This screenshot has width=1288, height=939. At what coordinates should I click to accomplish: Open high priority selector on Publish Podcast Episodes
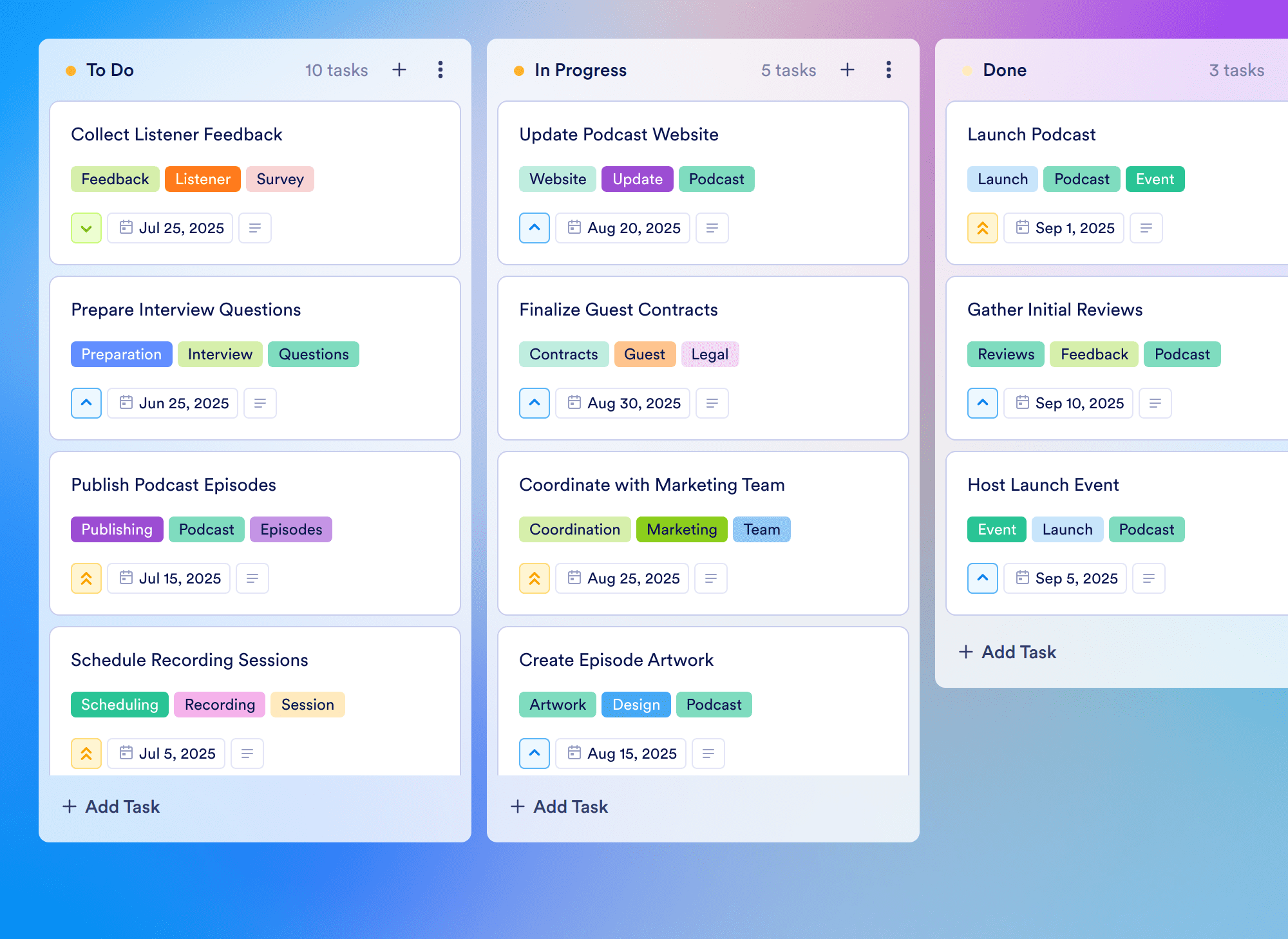(86, 578)
